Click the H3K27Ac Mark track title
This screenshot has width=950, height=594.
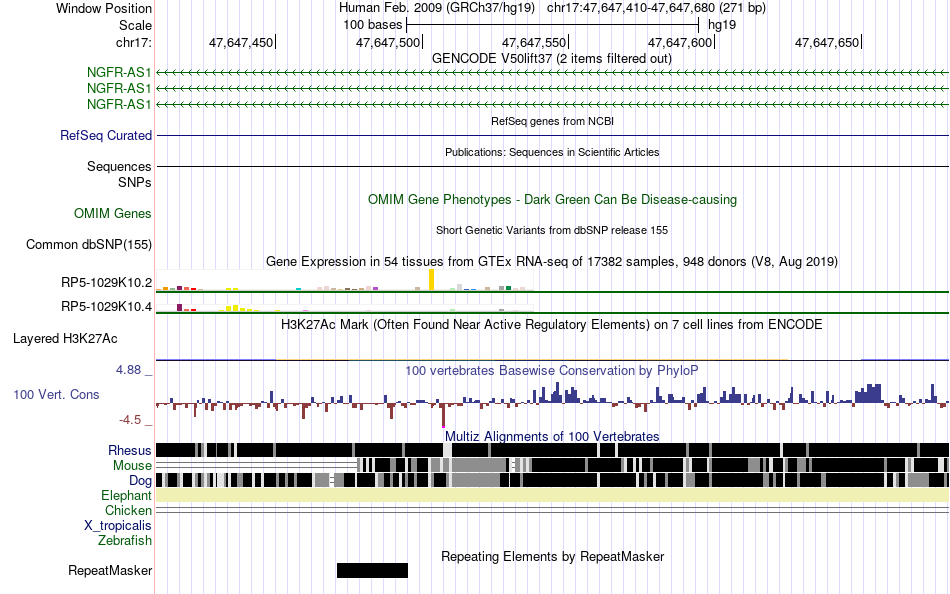pos(552,324)
